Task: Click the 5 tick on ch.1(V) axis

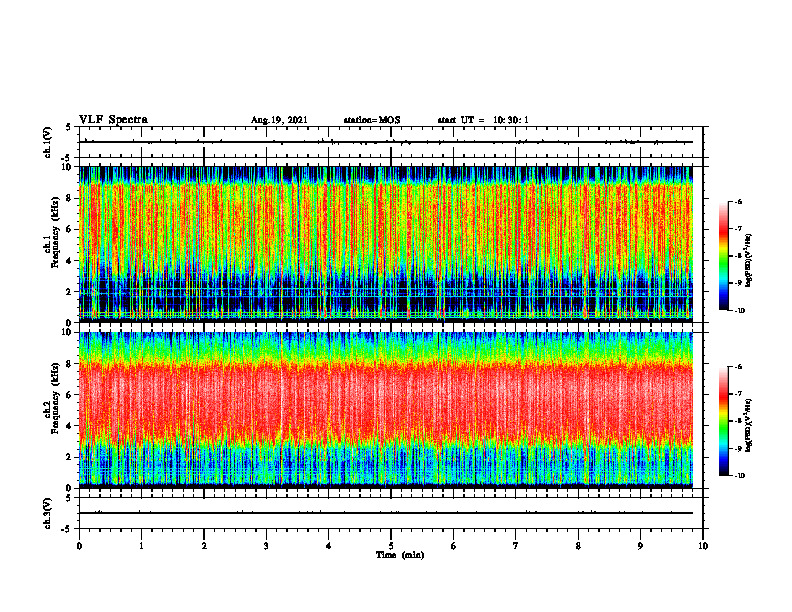Action: [x=69, y=127]
